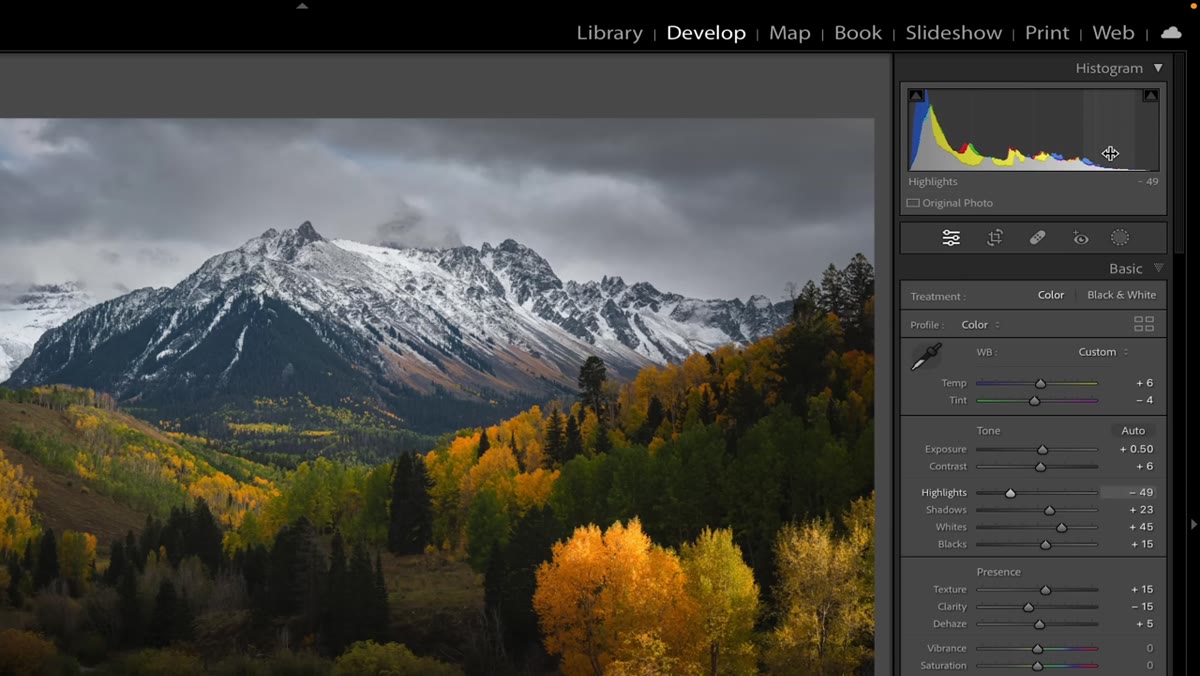Open the Profile Color dropdown

(x=981, y=325)
